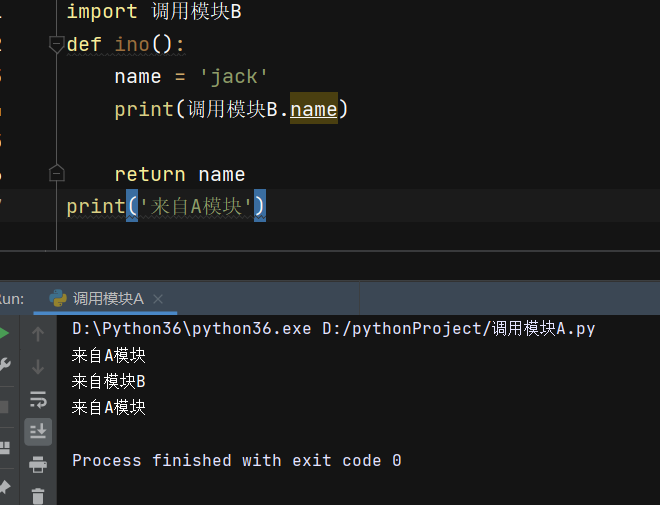Click the Print console output icon
The height and width of the screenshot is (505, 660).
click(x=38, y=465)
